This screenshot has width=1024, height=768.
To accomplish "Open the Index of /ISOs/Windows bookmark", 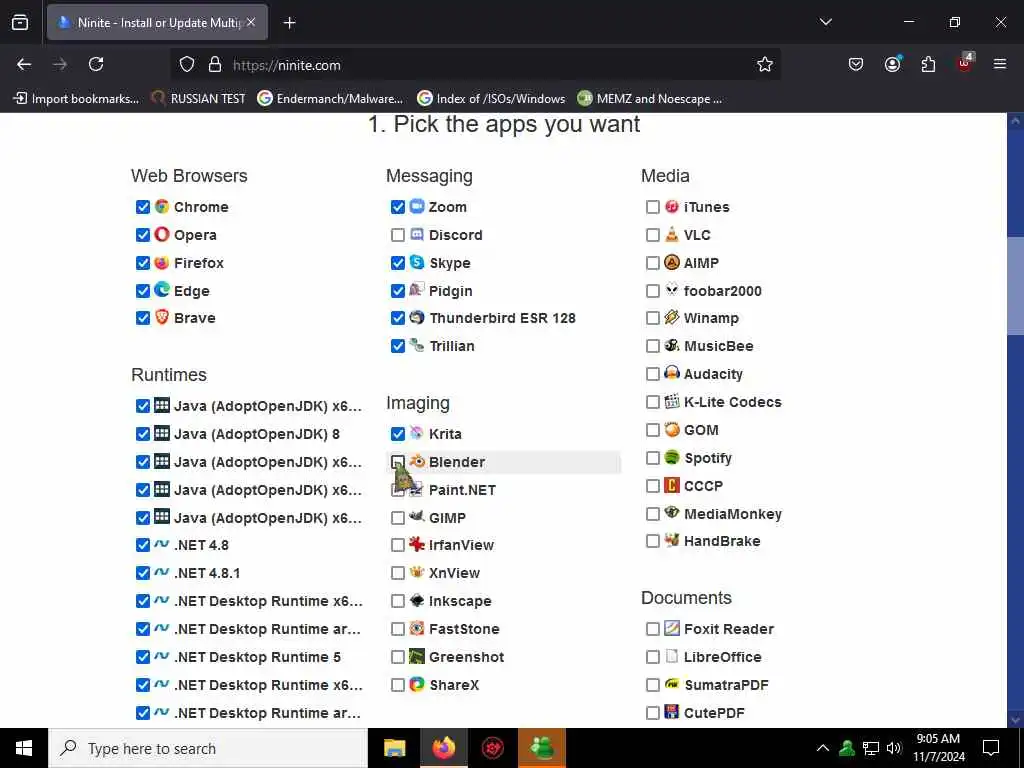I will tap(491, 99).
